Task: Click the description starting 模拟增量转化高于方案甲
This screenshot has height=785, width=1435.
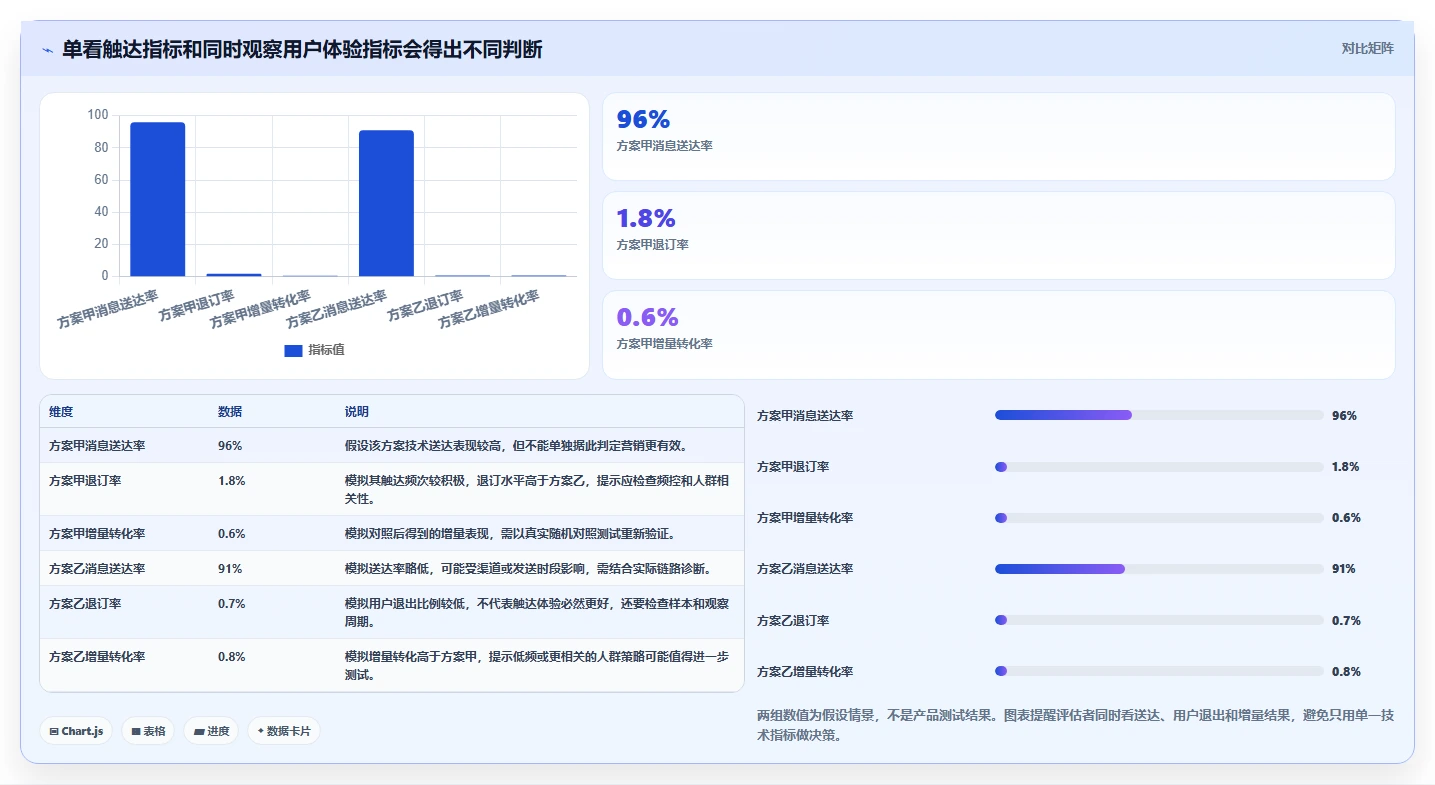Action: click(537, 666)
